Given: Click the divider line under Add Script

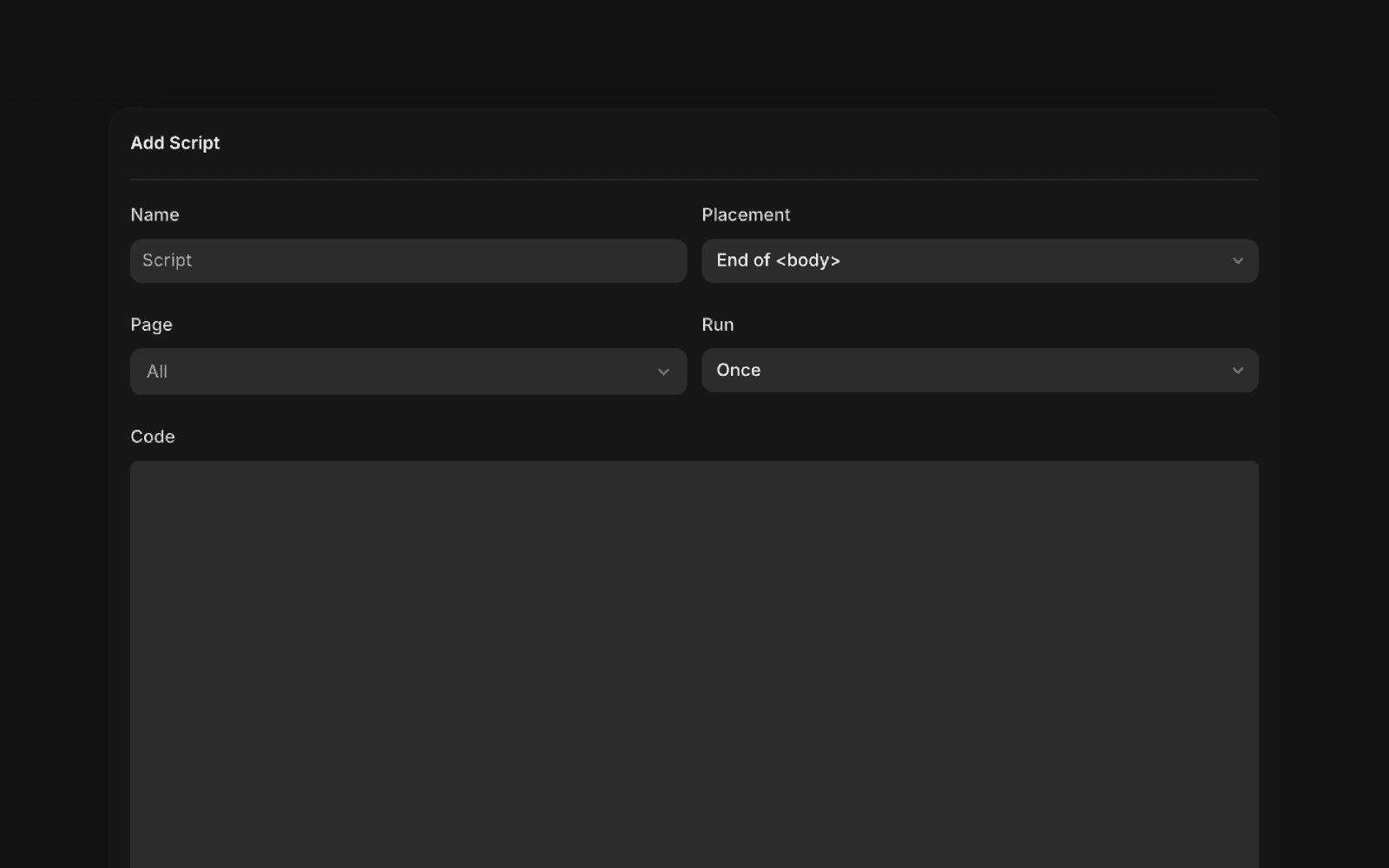Looking at the screenshot, I should pyautogui.click(x=694, y=179).
